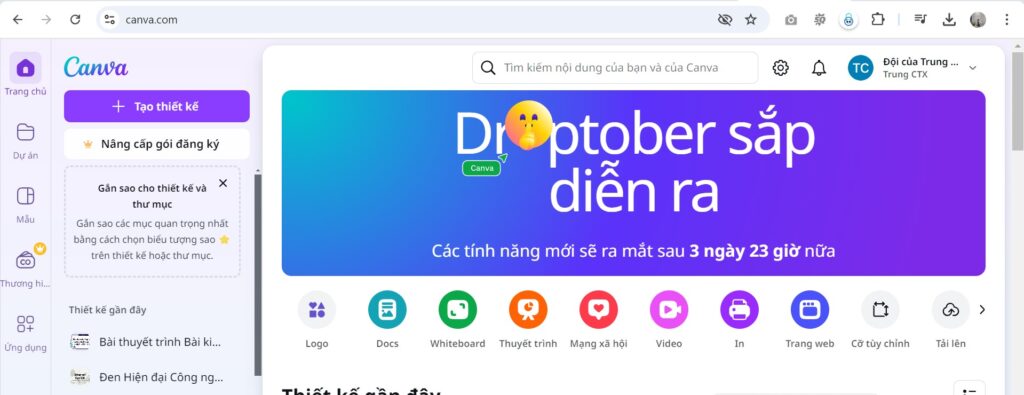
Task: Open Bài thuyết trình Bài ki... recent design
Action: point(157,341)
